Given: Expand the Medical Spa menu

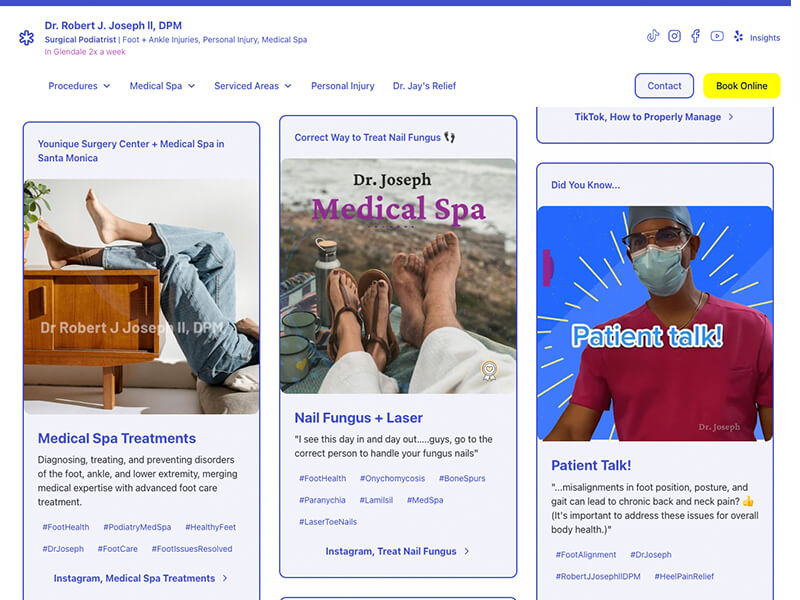Looking at the screenshot, I should [x=162, y=86].
